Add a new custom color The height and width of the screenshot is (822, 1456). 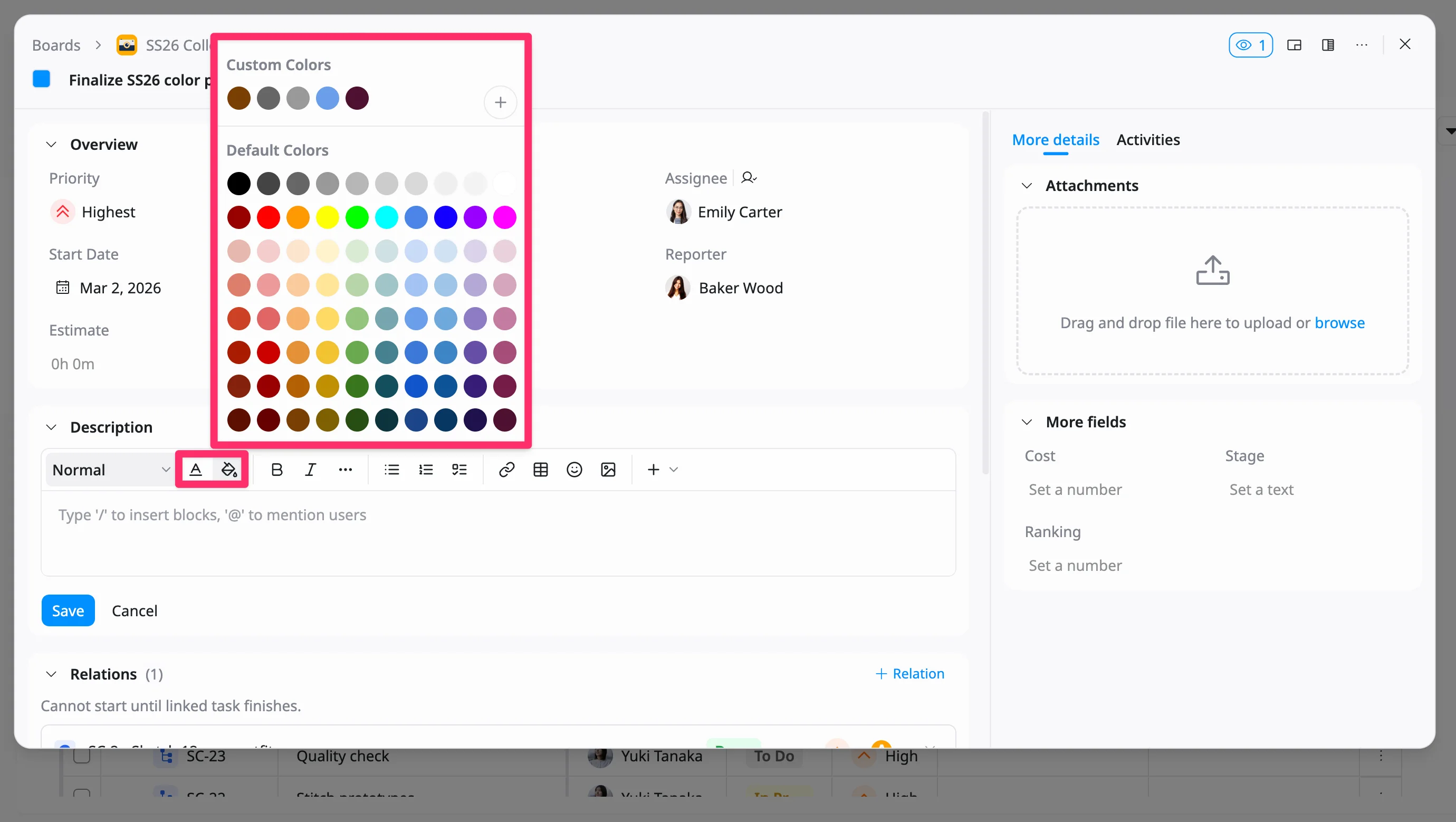coord(500,102)
